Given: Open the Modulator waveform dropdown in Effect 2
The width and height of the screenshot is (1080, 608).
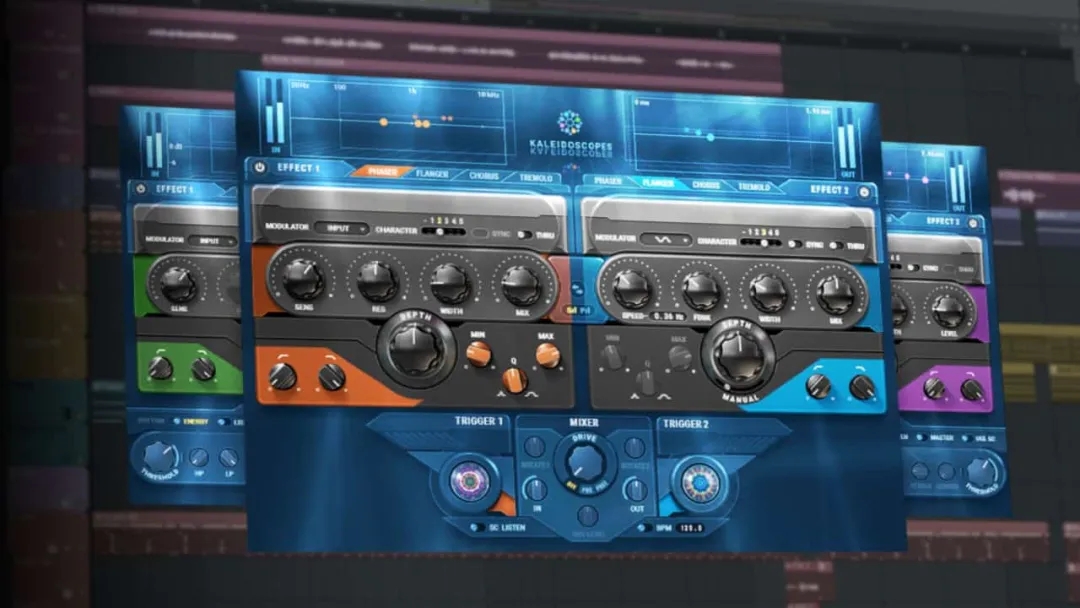Looking at the screenshot, I should [665, 240].
